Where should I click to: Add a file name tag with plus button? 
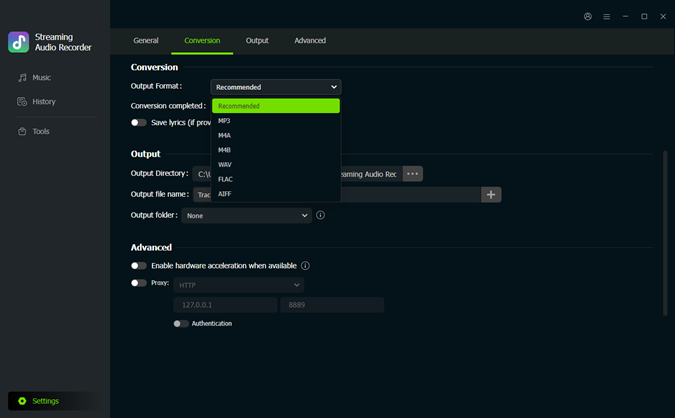point(491,195)
